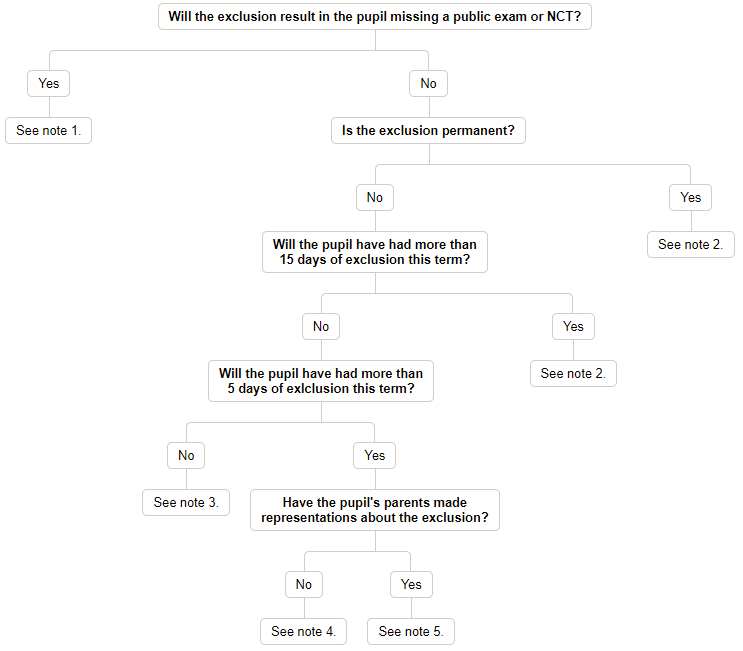Select No under the parents representations question
Viewport: 743px width, 651px height.
[304, 584]
